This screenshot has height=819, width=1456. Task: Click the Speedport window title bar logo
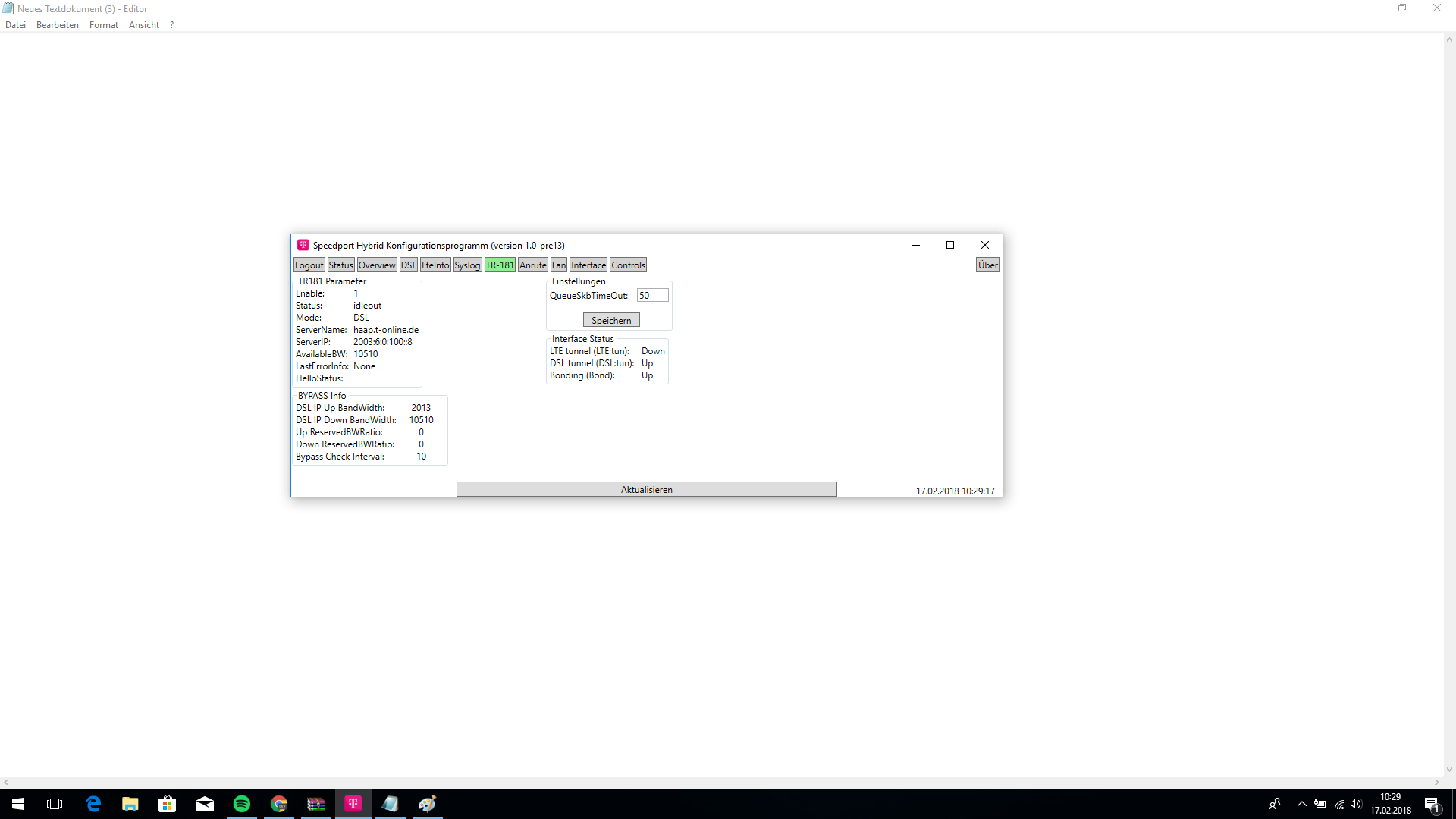[303, 245]
